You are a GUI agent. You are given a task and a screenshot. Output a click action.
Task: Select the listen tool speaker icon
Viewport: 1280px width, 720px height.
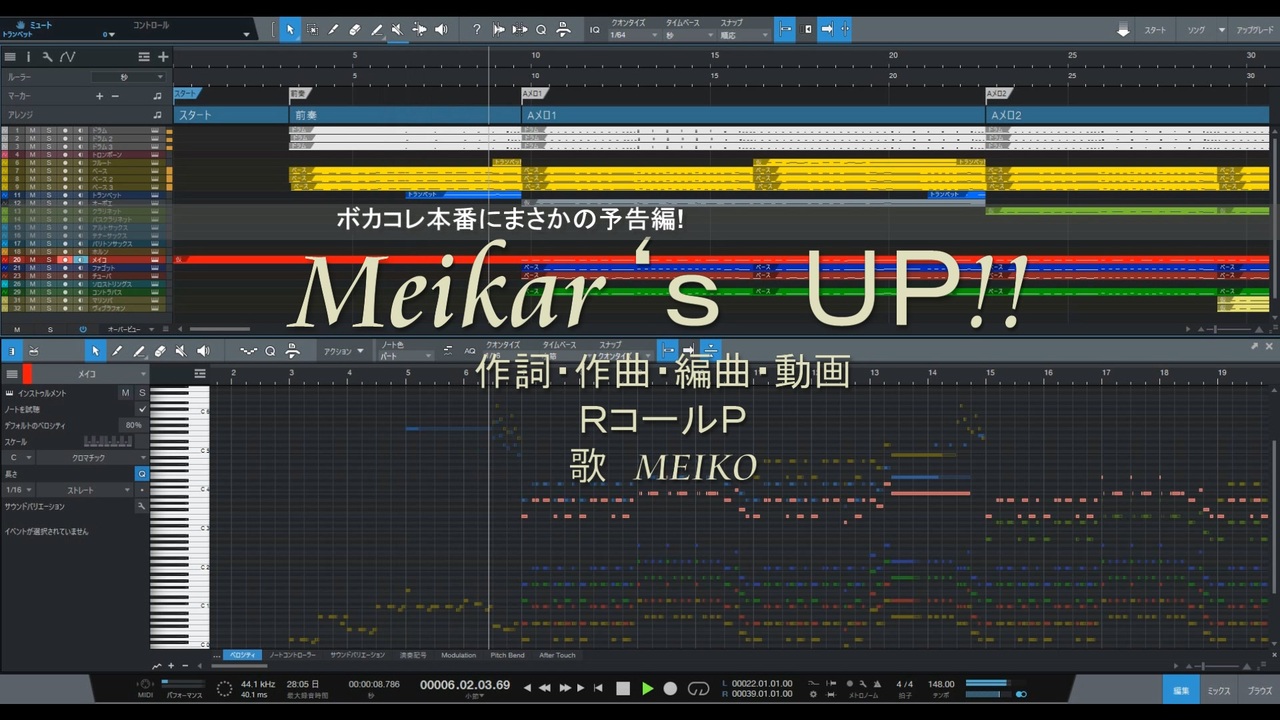[x=440, y=29]
